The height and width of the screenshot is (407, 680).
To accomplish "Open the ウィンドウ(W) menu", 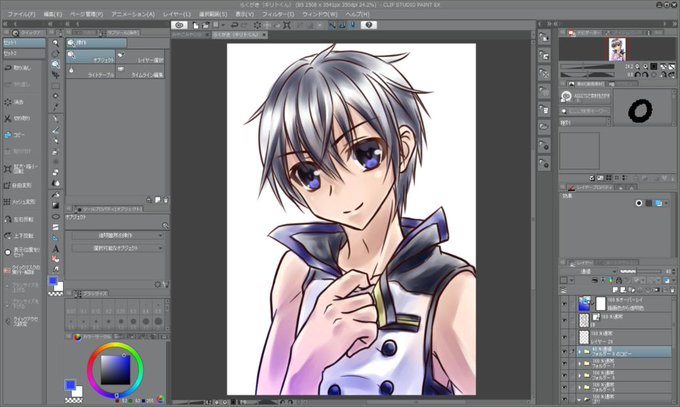I will coord(320,14).
